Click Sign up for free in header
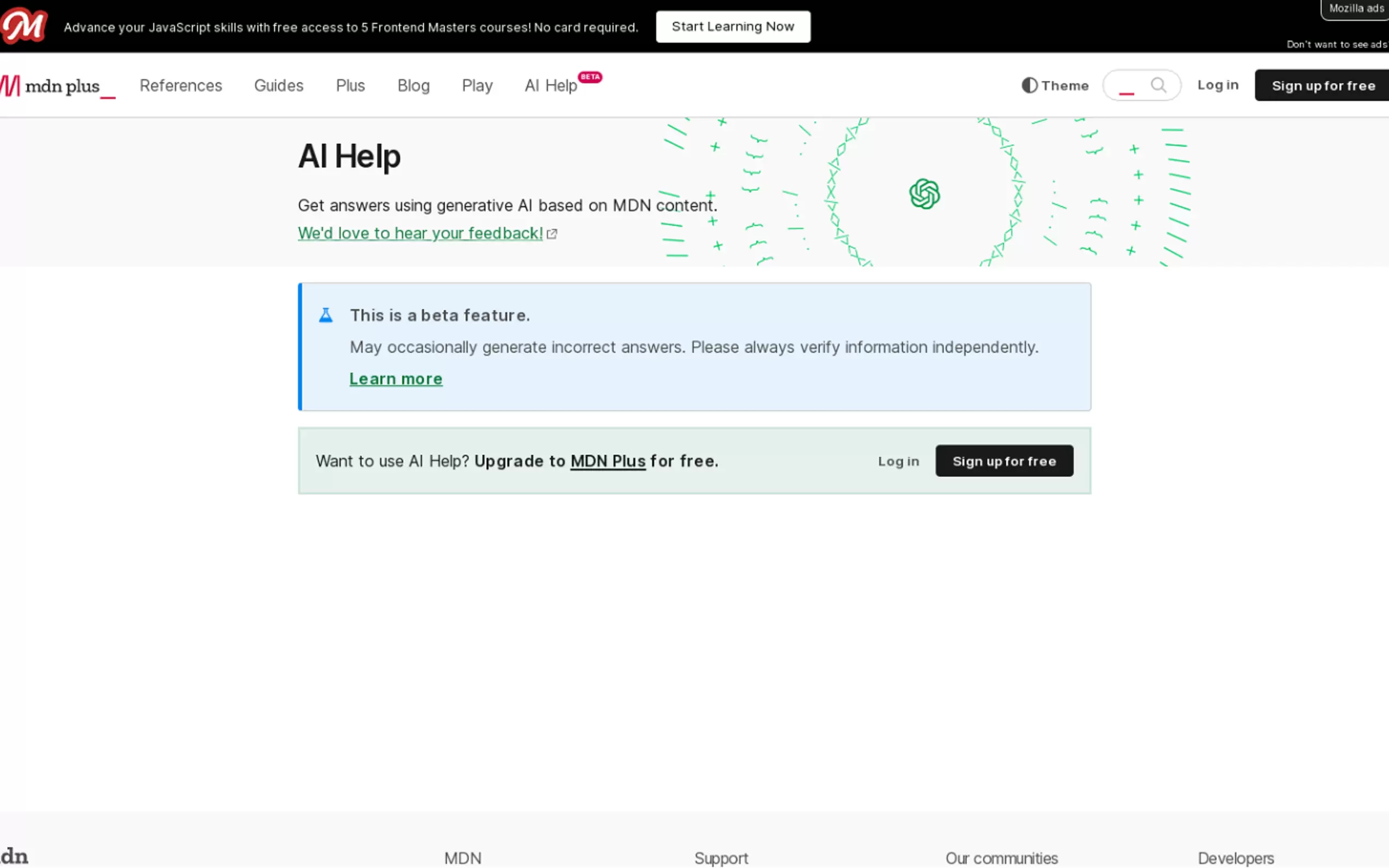Screen dimensions: 1389x868 tap(1322, 85)
